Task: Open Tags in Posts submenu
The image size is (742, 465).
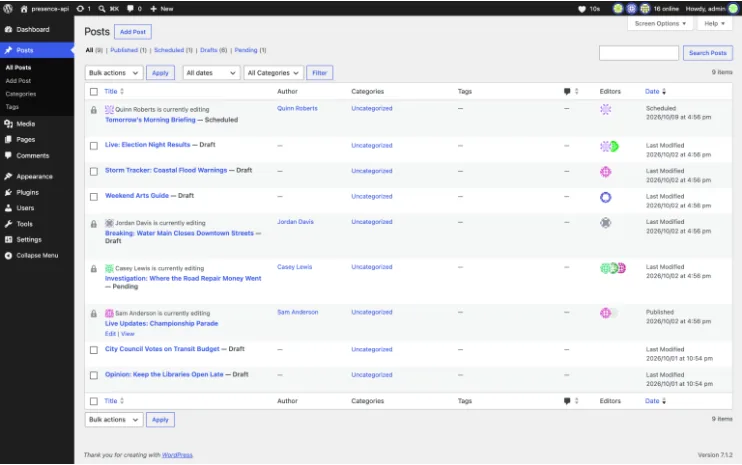Action: pyautogui.click(x=12, y=107)
